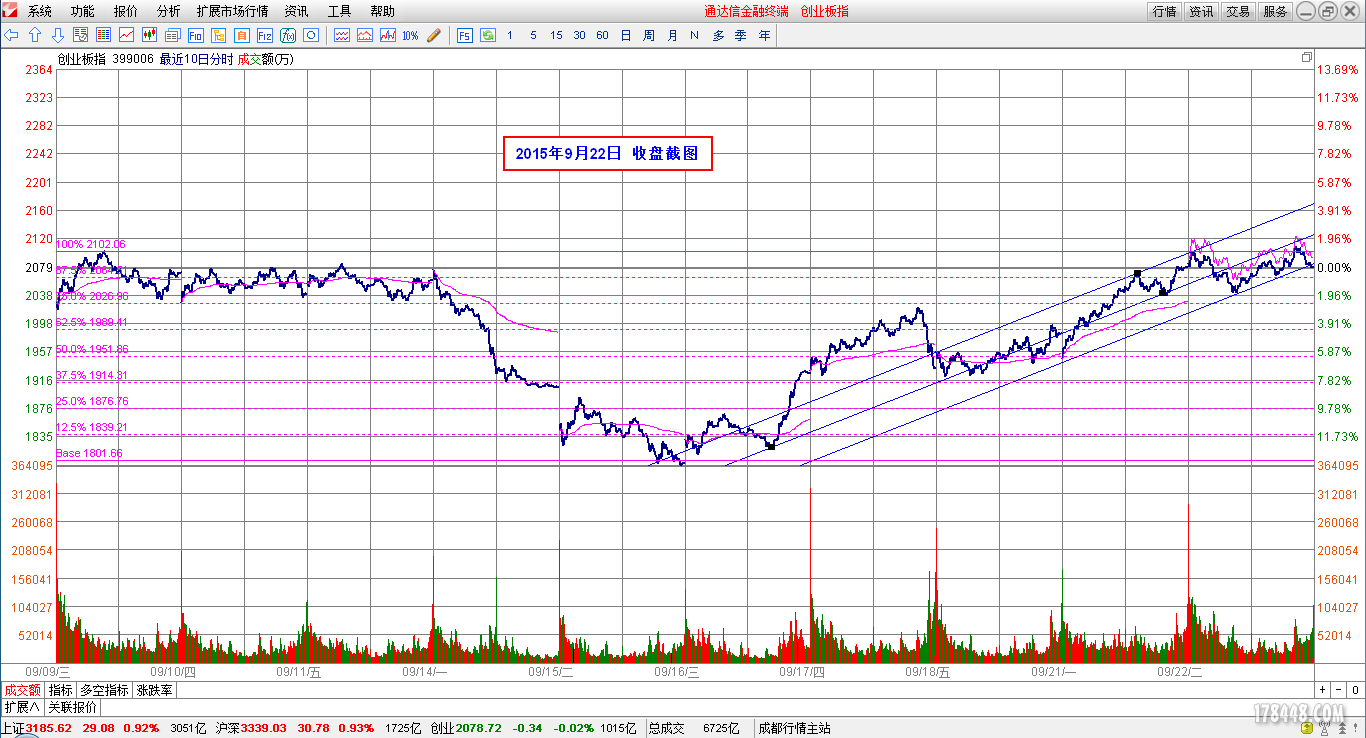Open the 系统 menu
Viewport: 1366px width, 738px height.
40,11
